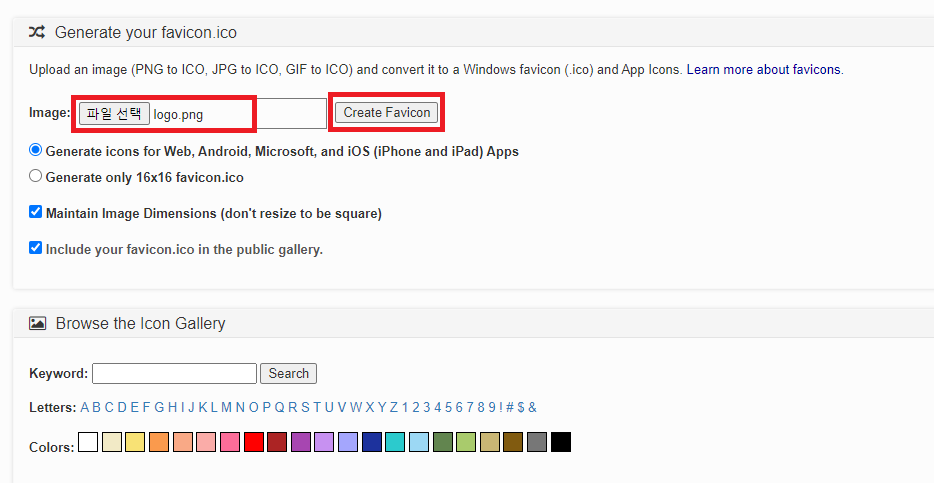Browse icons starting with letter M
Screen dimensions: 934x483
pos(226,407)
